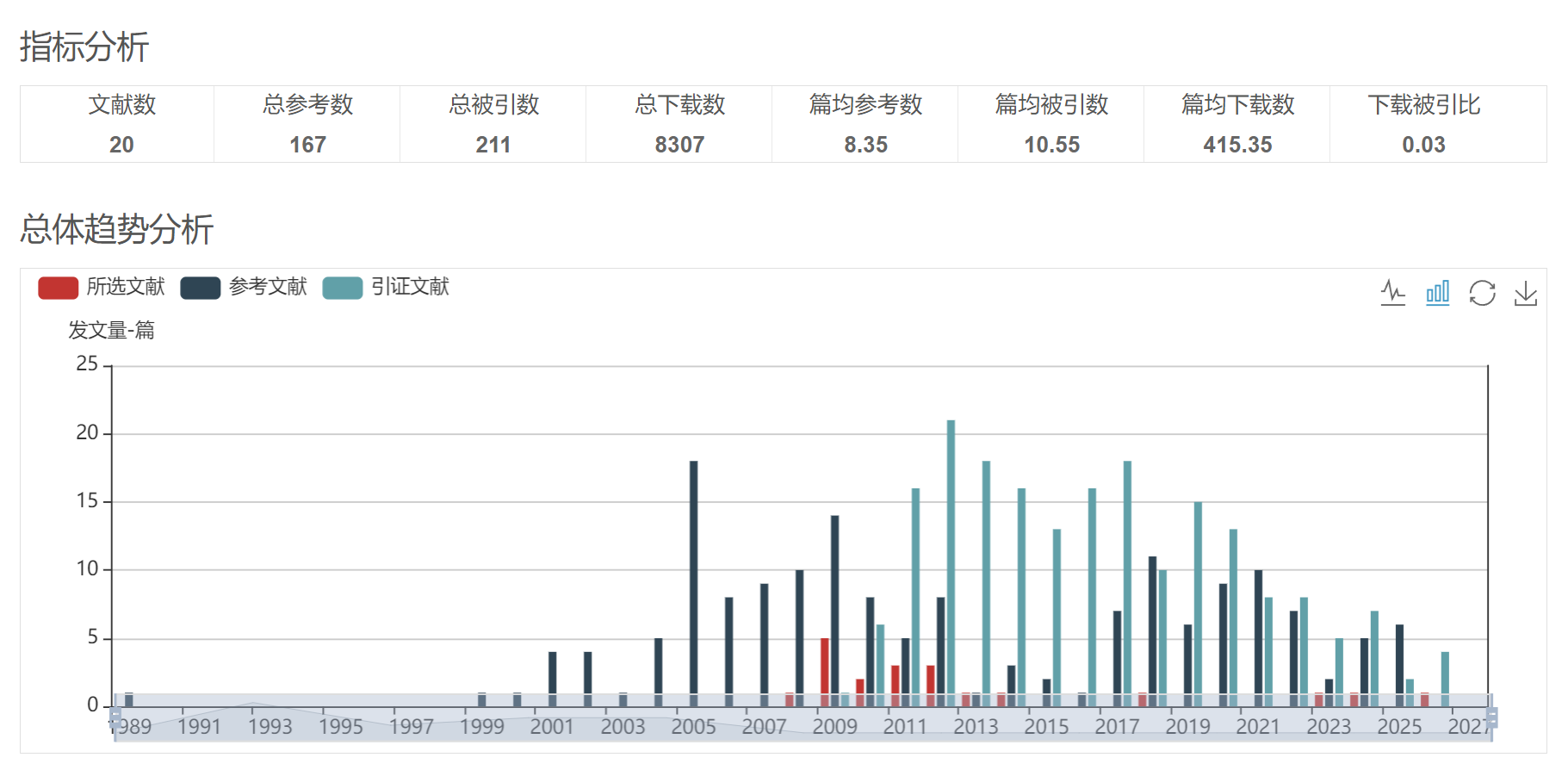
Task: Click the 2005 dark reference bar
Action: (x=693, y=584)
